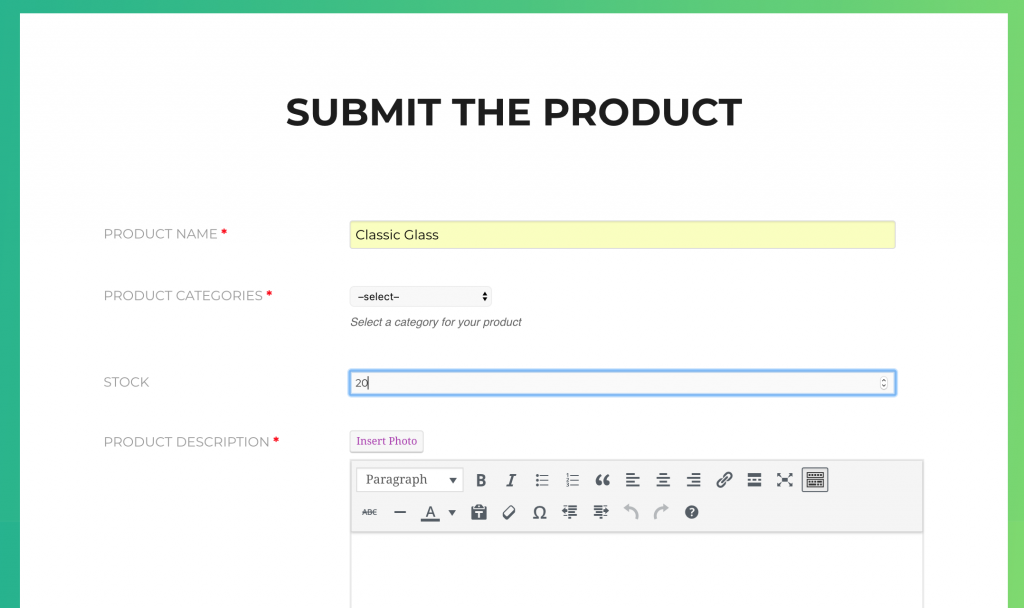
Task: Redo the last editor change
Action: pos(660,512)
